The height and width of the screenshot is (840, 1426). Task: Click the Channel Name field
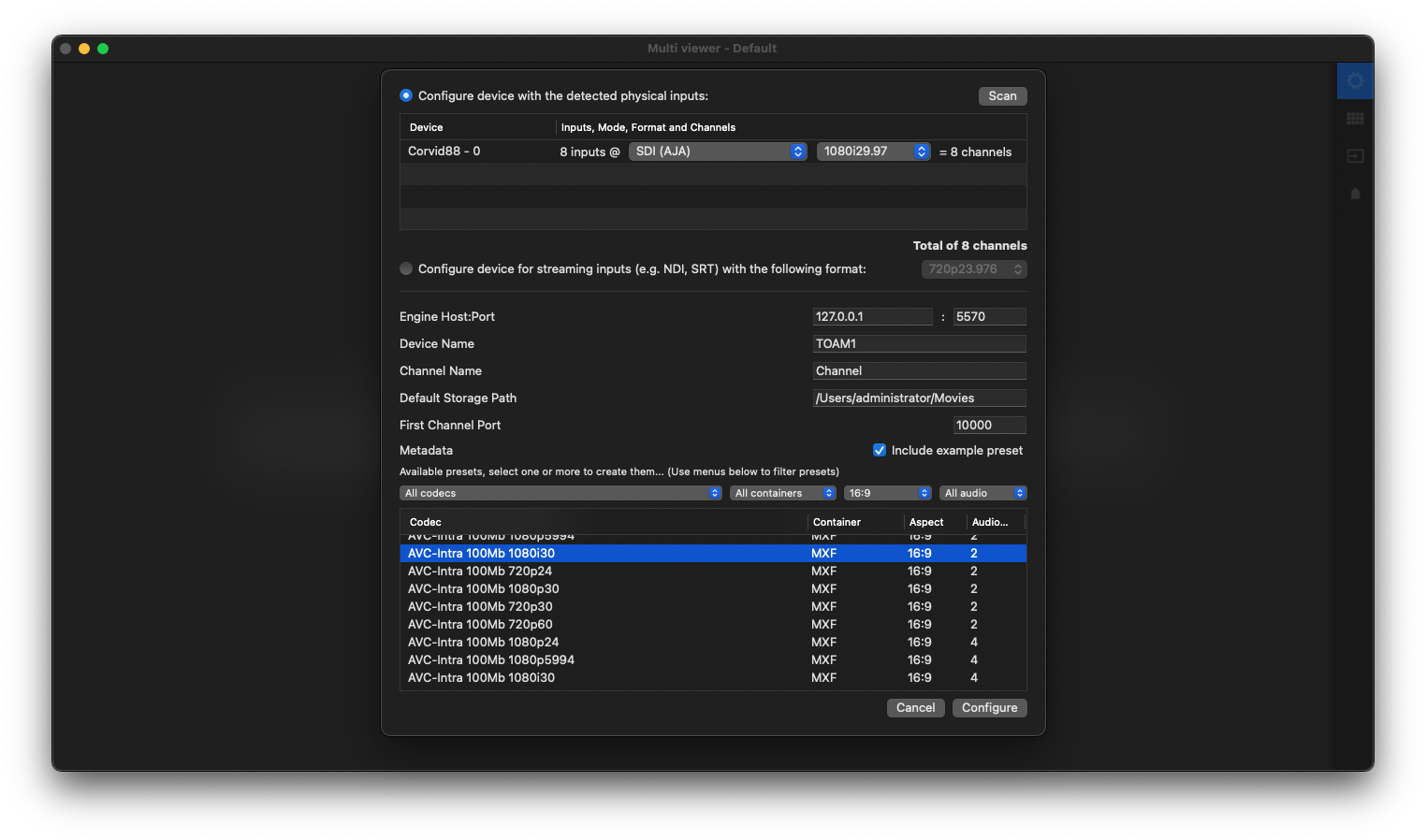[920, 371]
